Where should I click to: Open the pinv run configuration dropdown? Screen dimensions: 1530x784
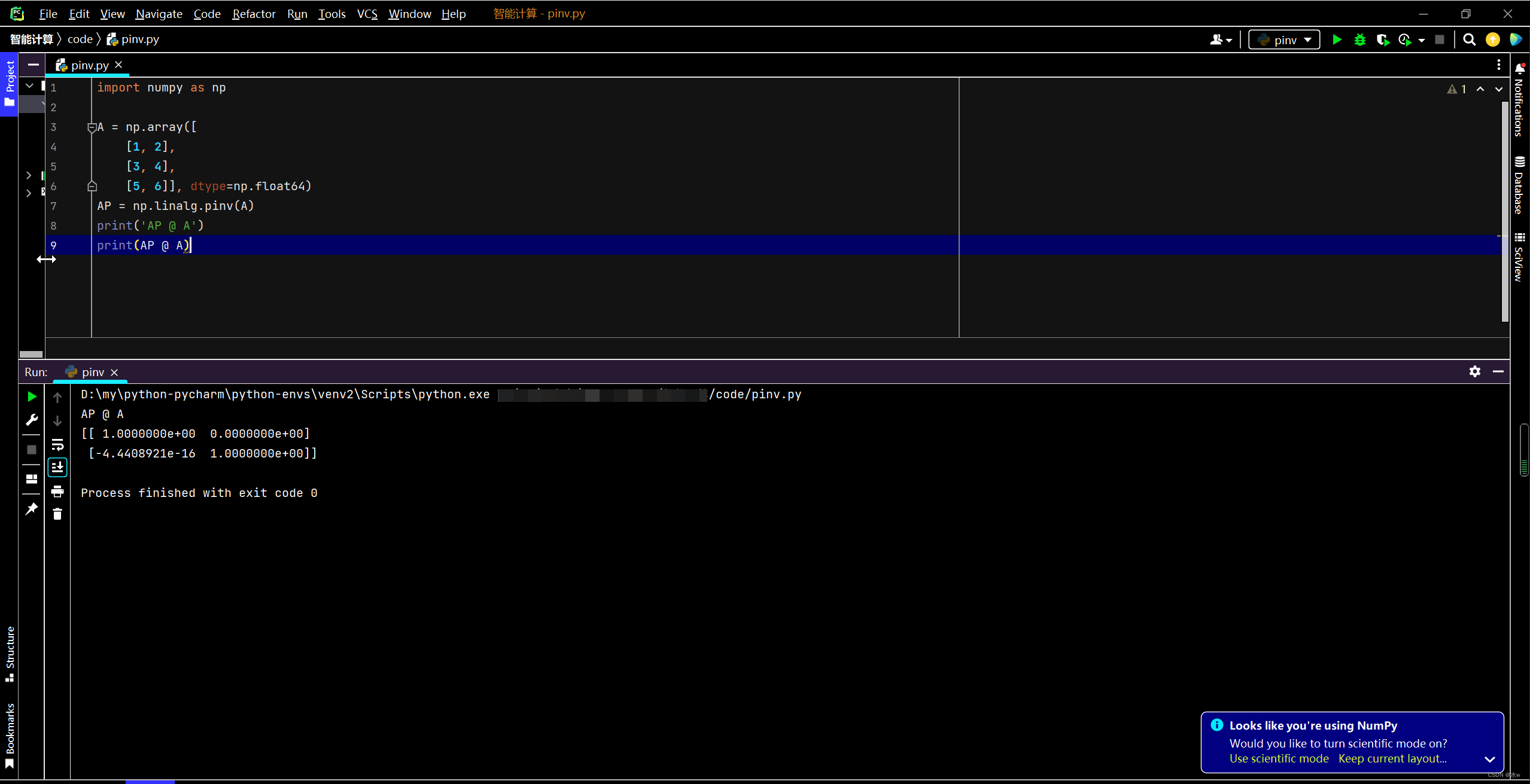(x=1284, y=40)
